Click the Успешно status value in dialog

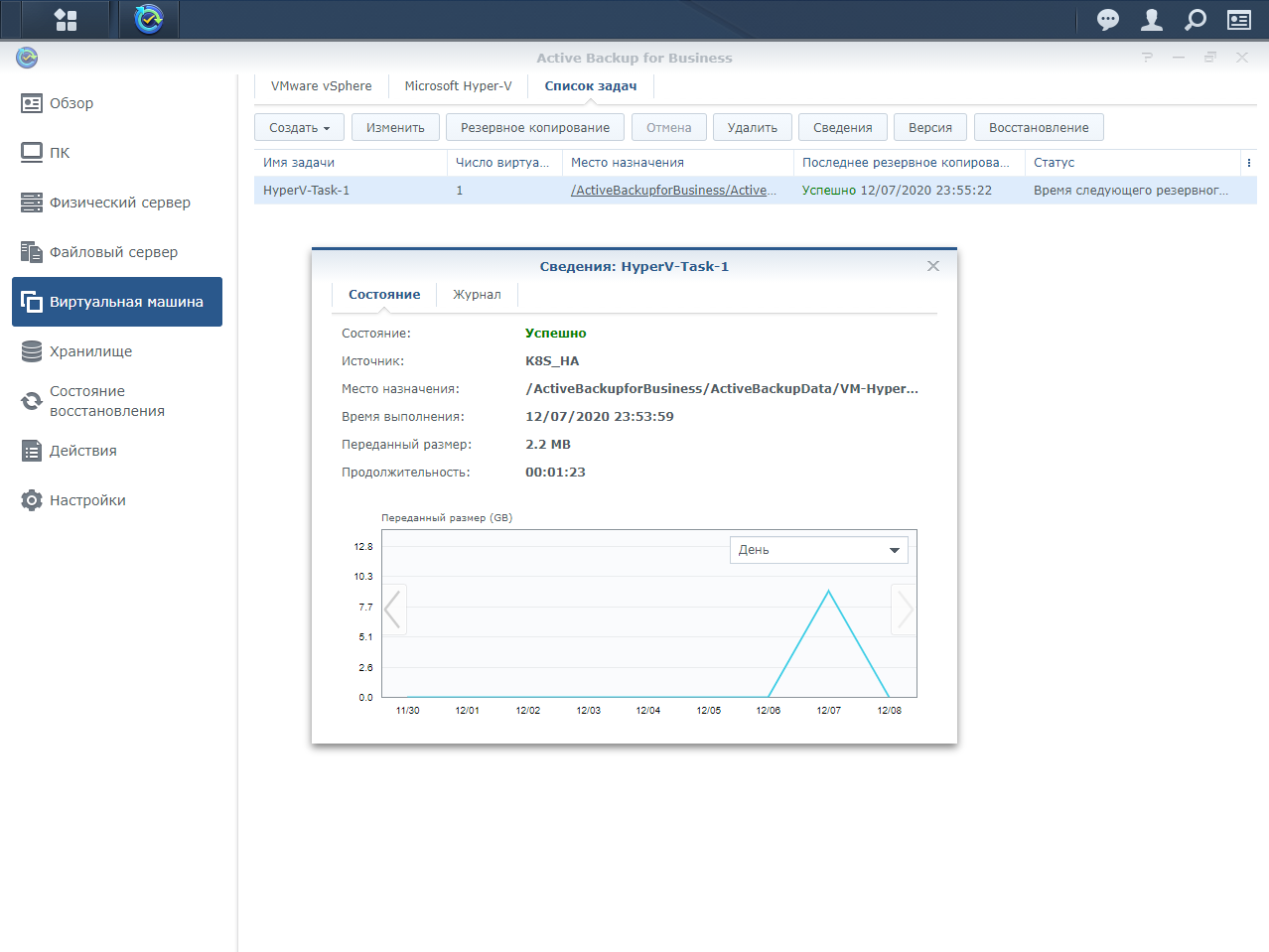point(556,334)
